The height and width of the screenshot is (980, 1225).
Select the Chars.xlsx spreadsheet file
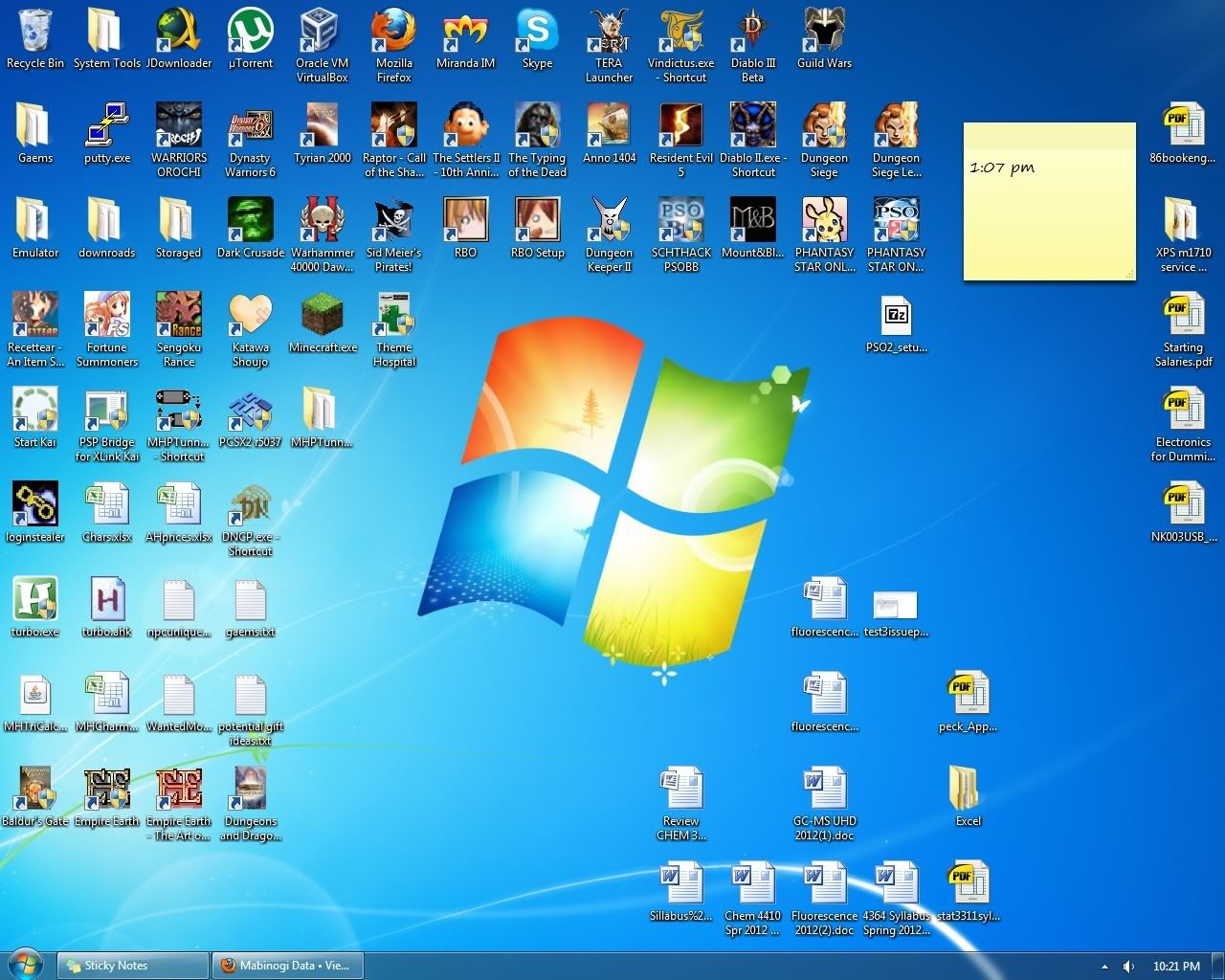107,504
